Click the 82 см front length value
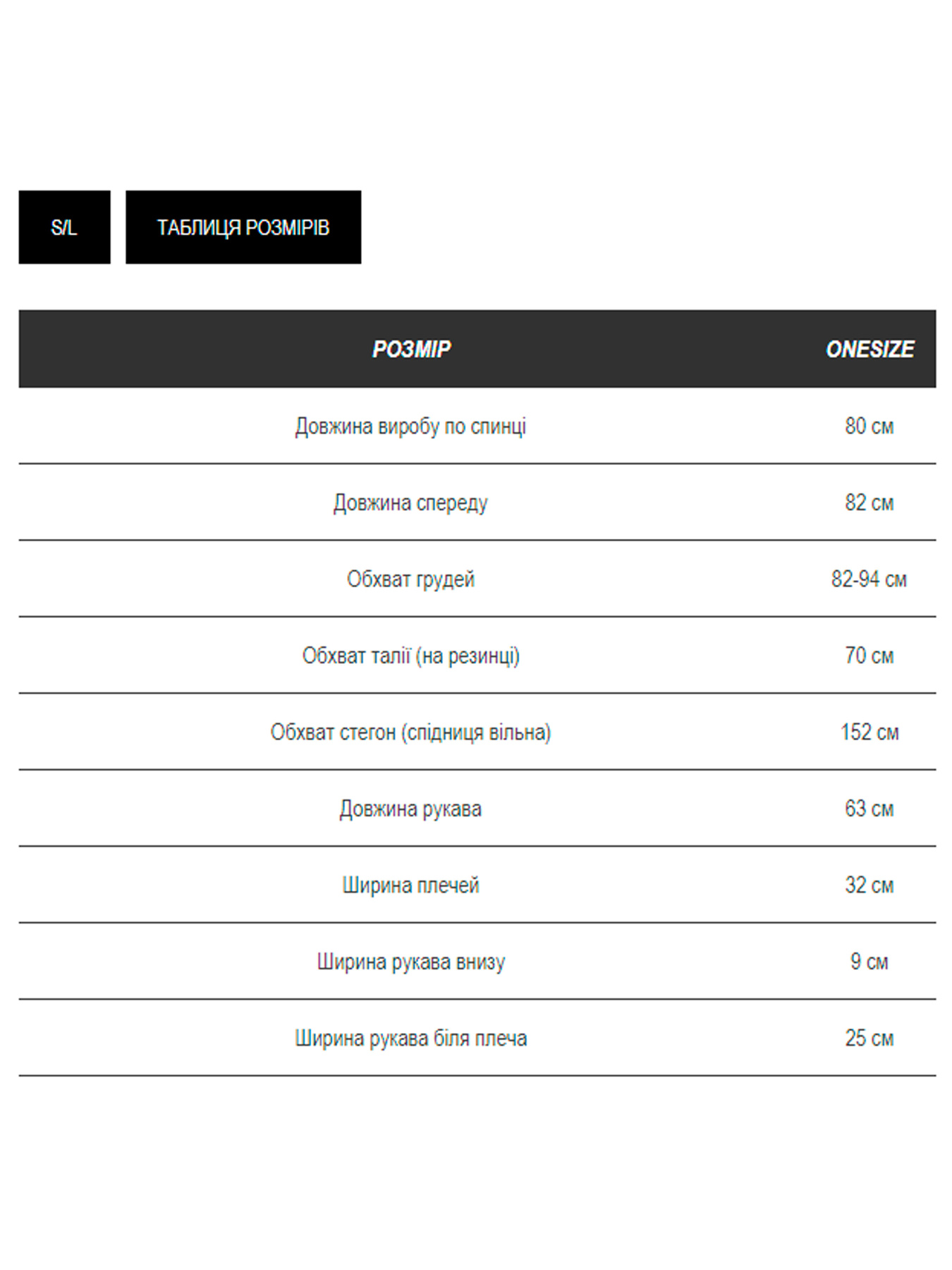This screenshot has width=952, height=1270. pyautogui.click(x=869, y=503)
